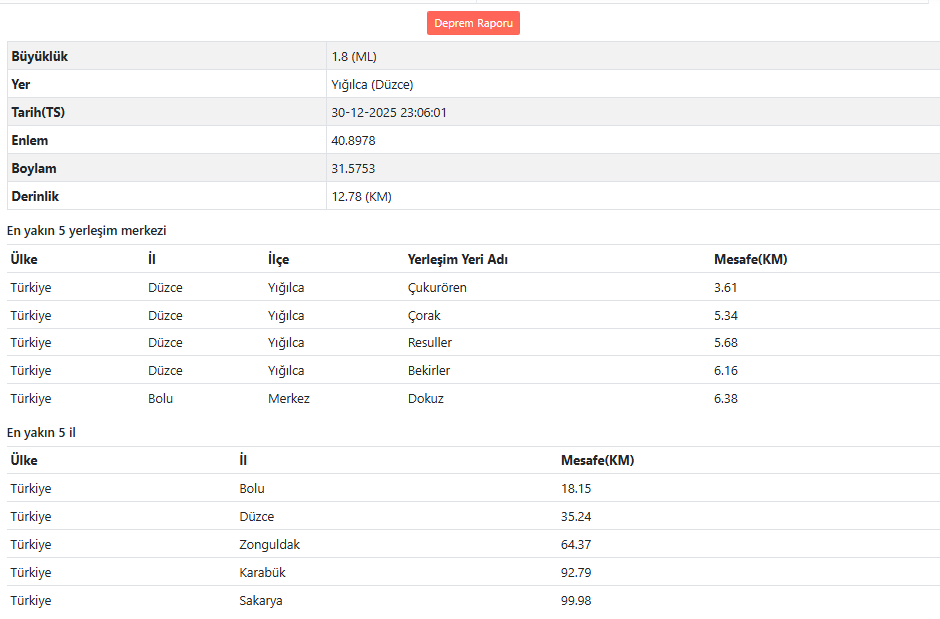Viewport: 940px width, 619px height.
Task: Click the Enlem value 40.8978
Action: 353,141
